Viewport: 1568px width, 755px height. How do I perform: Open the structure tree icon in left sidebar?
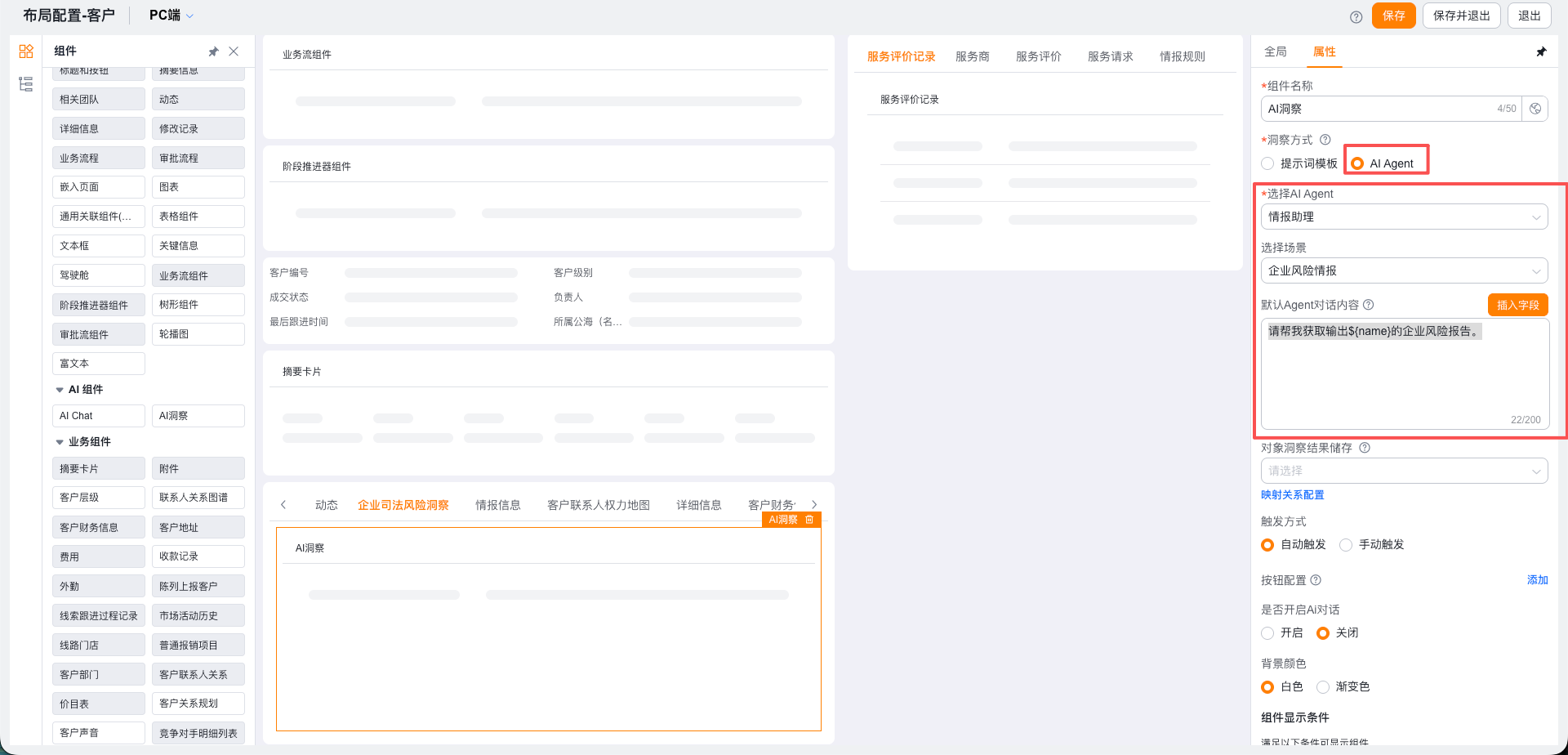[x=26, y=84]
